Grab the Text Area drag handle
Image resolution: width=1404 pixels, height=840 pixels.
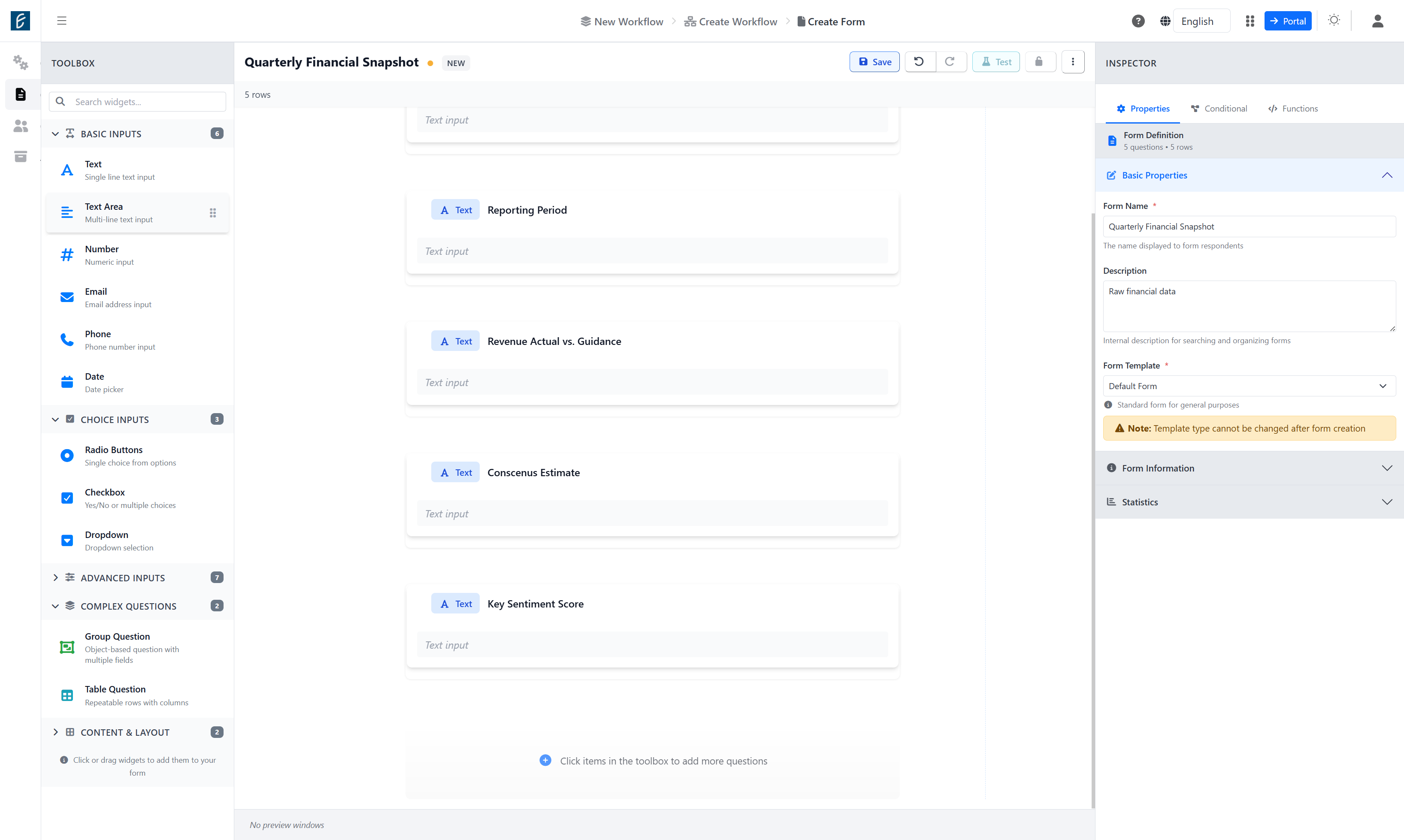[213, 213]
